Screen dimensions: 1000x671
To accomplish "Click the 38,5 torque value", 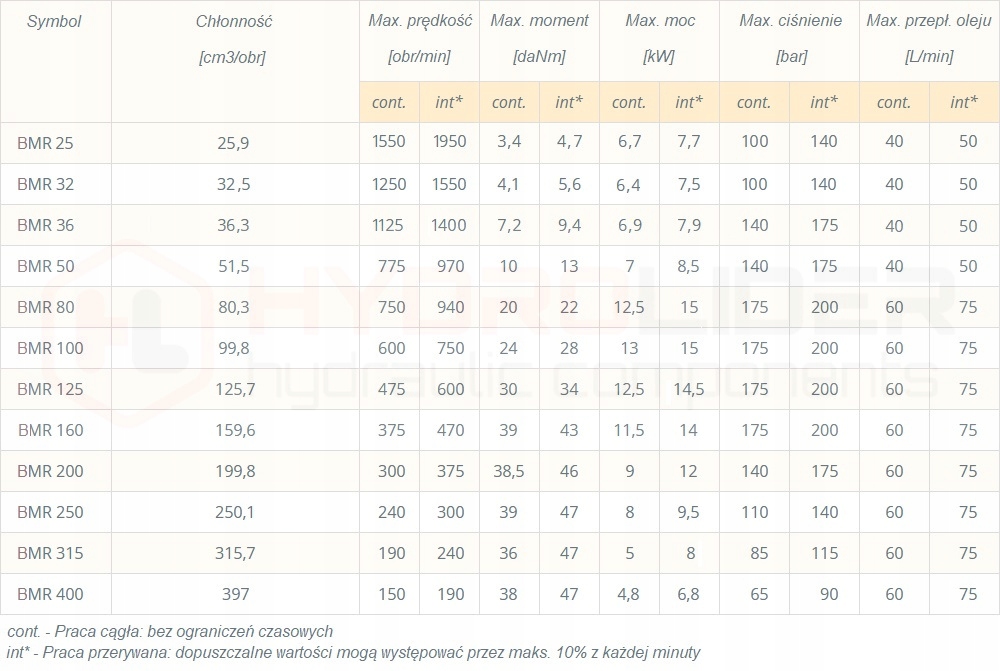I will (509, 471).
